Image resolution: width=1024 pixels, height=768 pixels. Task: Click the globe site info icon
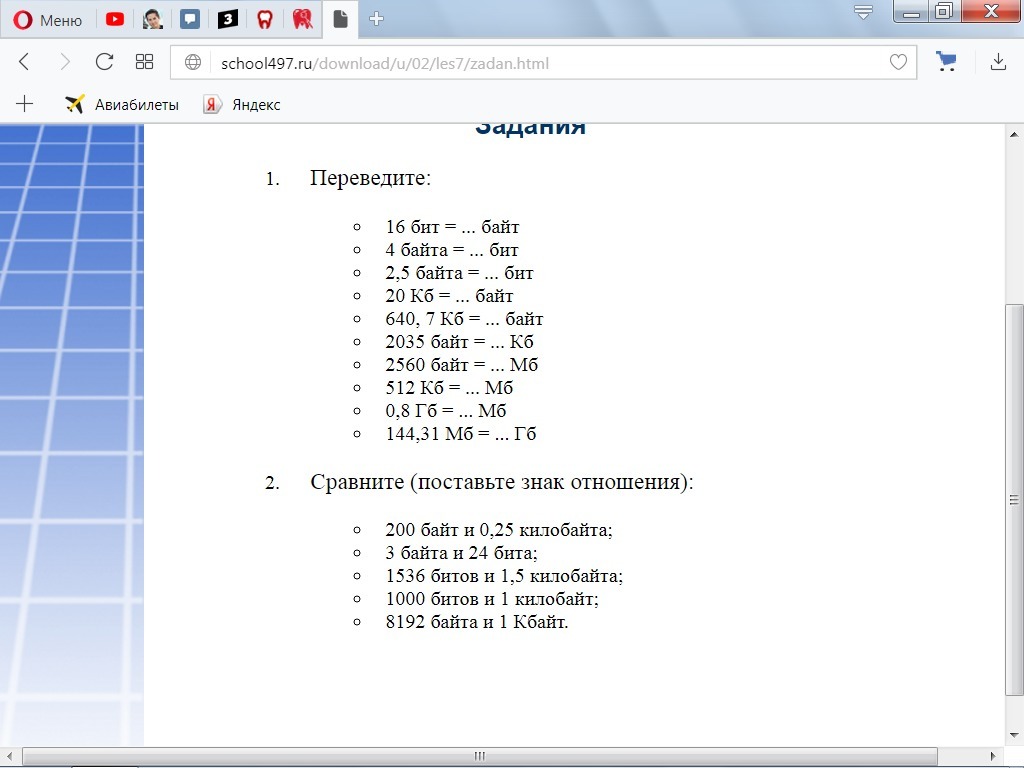click(x=193, y=63)
